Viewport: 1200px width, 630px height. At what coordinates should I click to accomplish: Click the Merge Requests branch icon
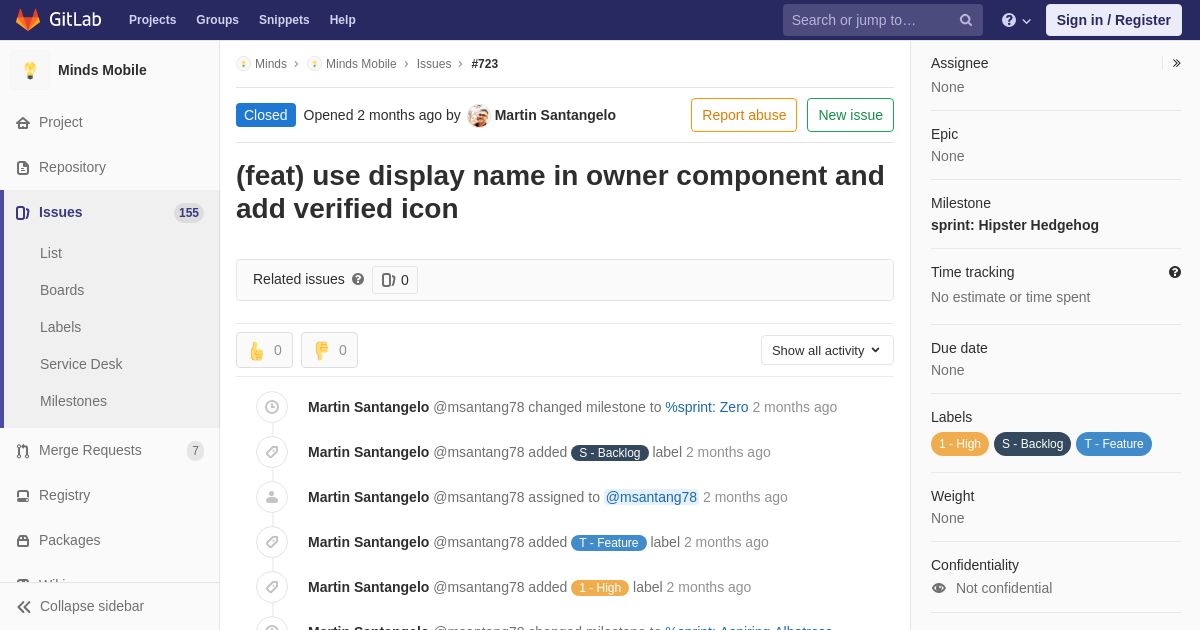pyautogui.click(x=23, y=451)
